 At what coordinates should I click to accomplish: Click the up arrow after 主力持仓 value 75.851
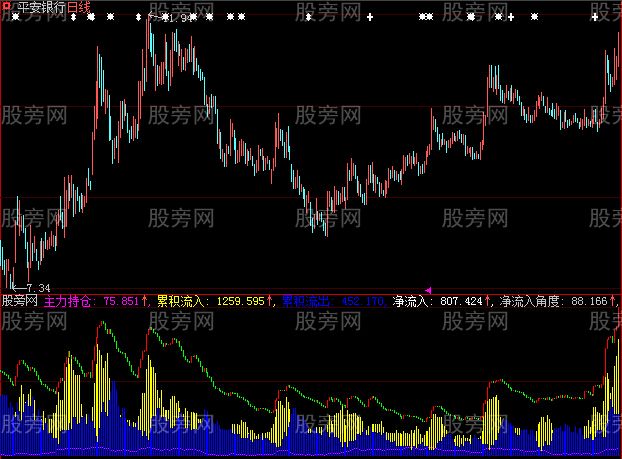tap(146, 299)
